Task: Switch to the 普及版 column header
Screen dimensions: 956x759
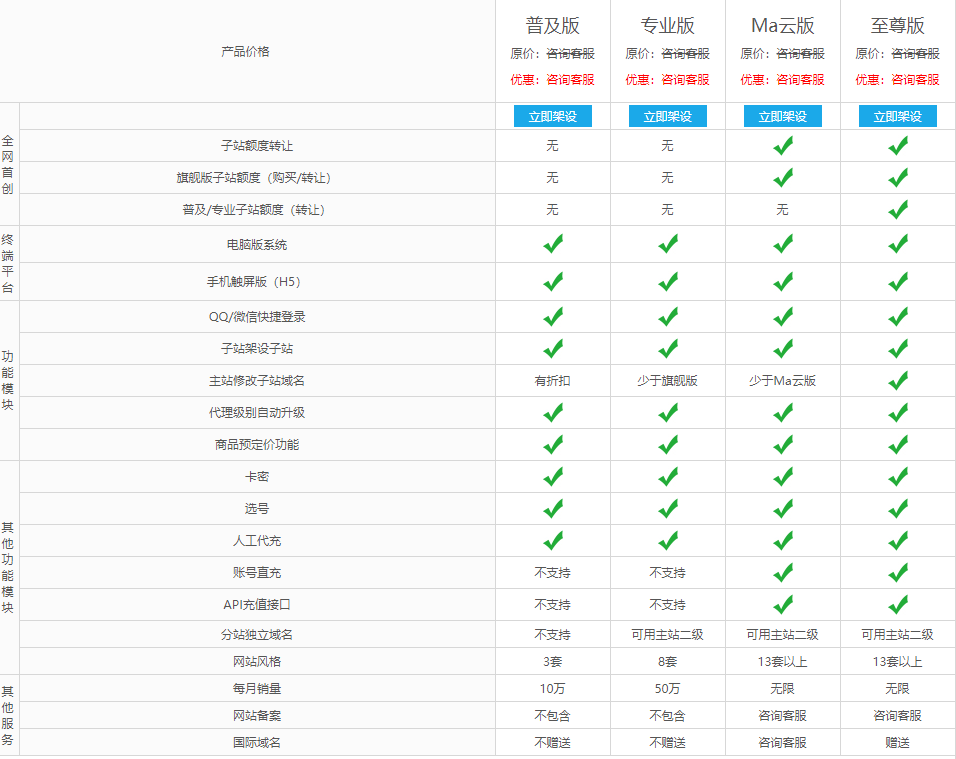Action: point(554,25)
